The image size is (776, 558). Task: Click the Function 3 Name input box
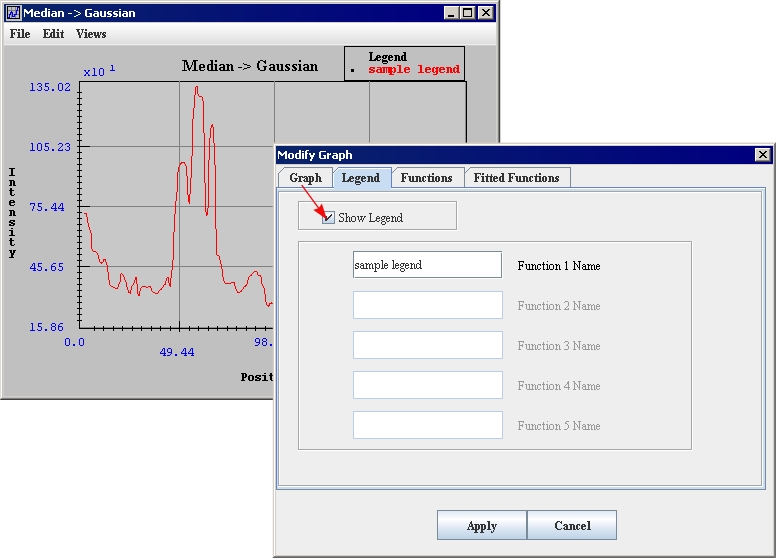pyautogui.click(x=427, y=345)
